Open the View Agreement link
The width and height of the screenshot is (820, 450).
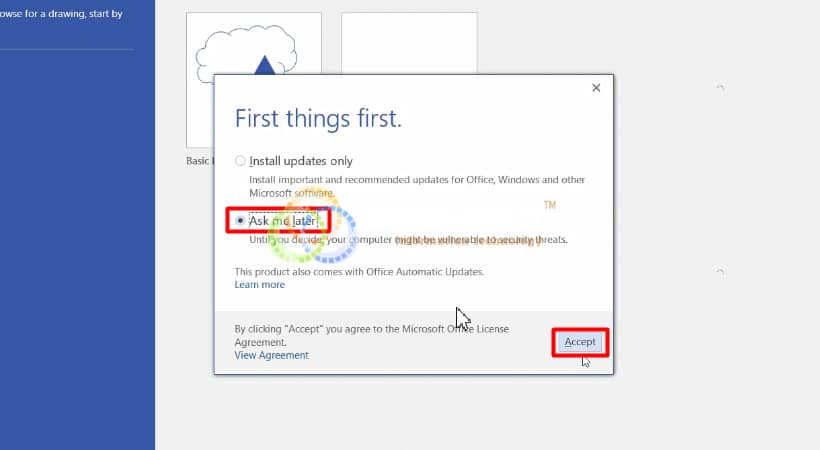point(271,355)
